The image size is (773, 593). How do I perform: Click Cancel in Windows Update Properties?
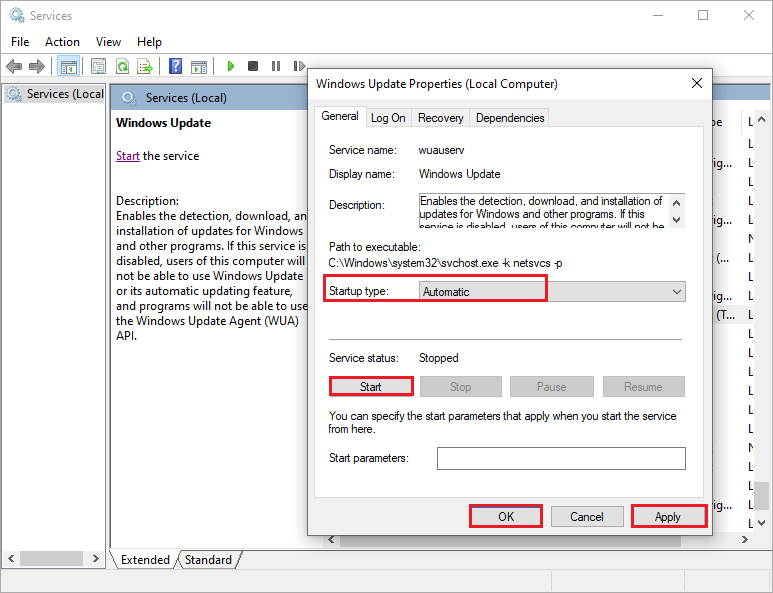click(587, 516)
